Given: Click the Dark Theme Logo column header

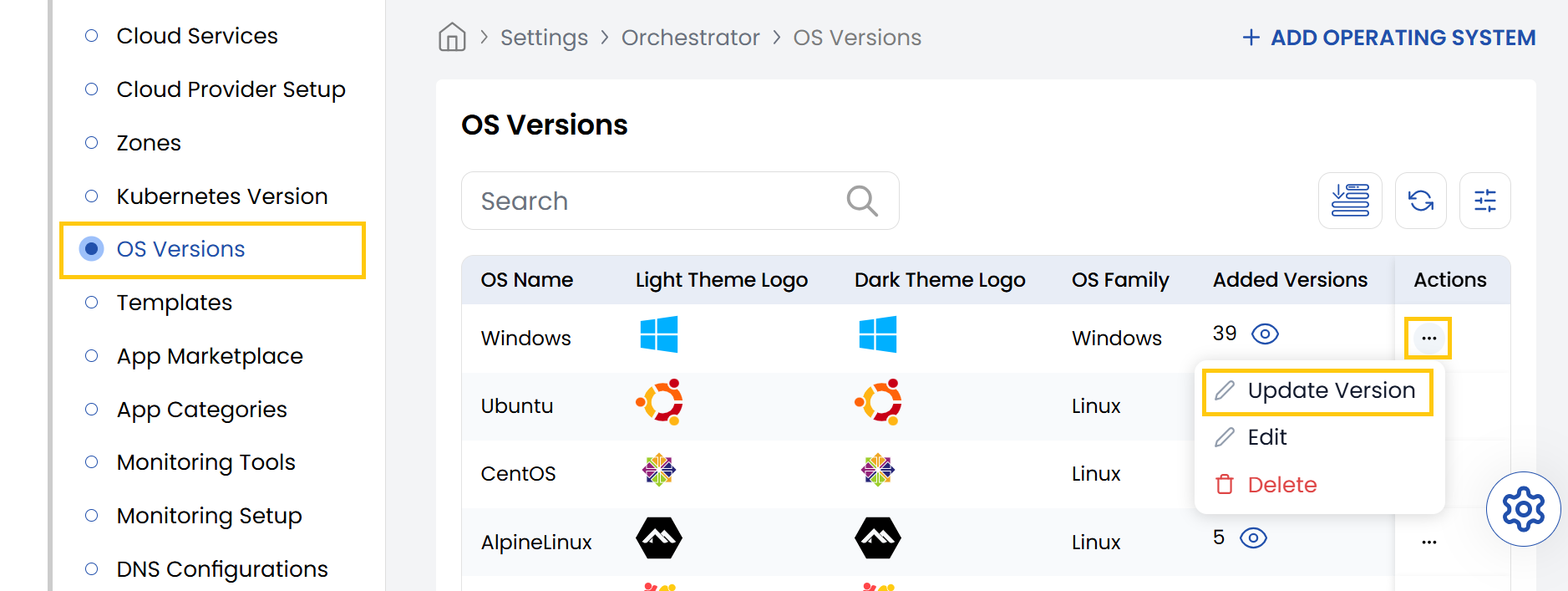Looking at the screenshot, I should 940,280.
